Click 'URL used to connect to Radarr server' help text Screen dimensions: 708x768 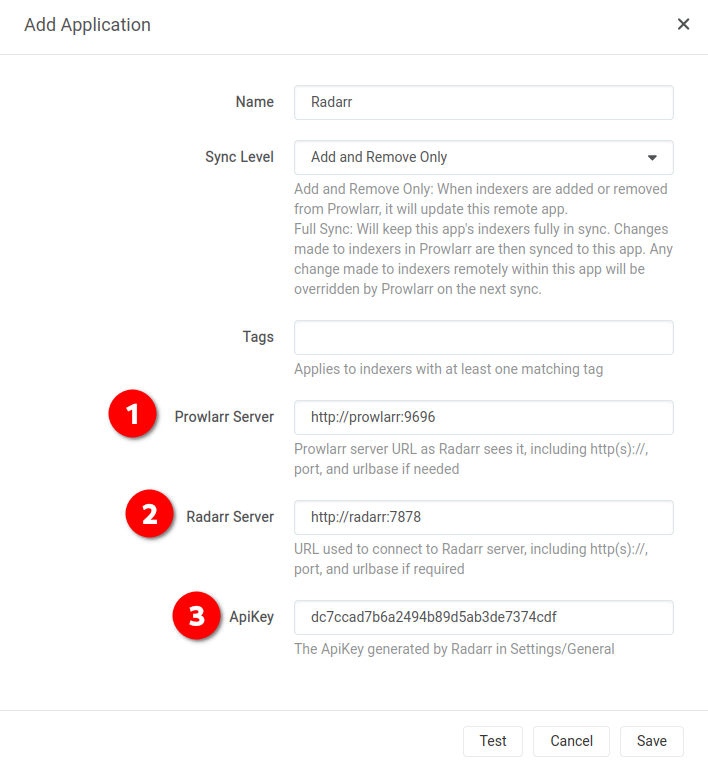(471, 559)
